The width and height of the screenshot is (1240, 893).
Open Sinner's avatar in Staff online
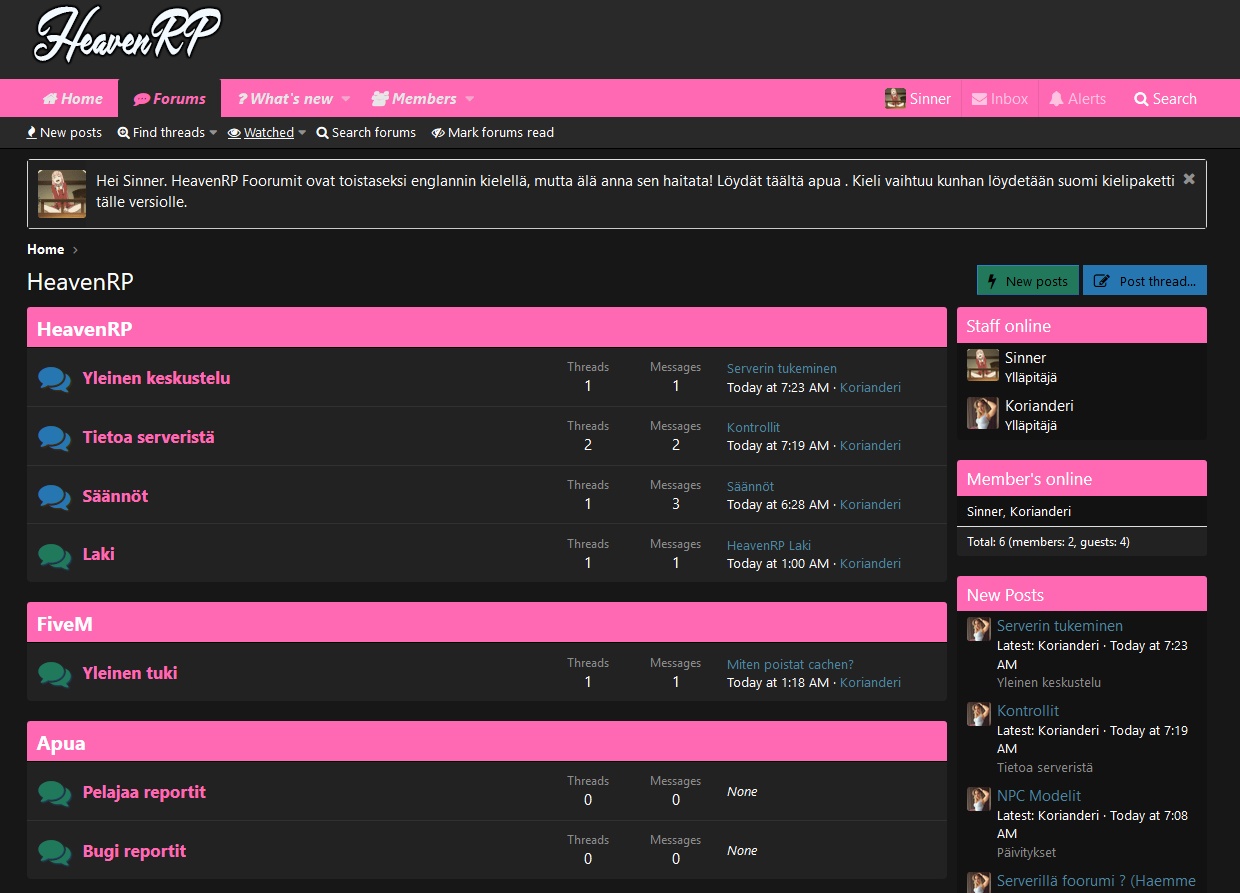click(983, 365)
